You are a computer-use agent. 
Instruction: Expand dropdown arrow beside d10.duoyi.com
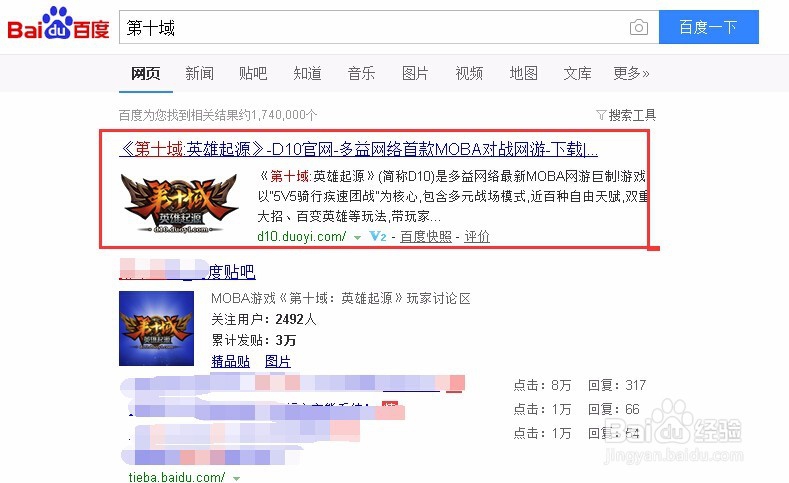click(357, 237)
